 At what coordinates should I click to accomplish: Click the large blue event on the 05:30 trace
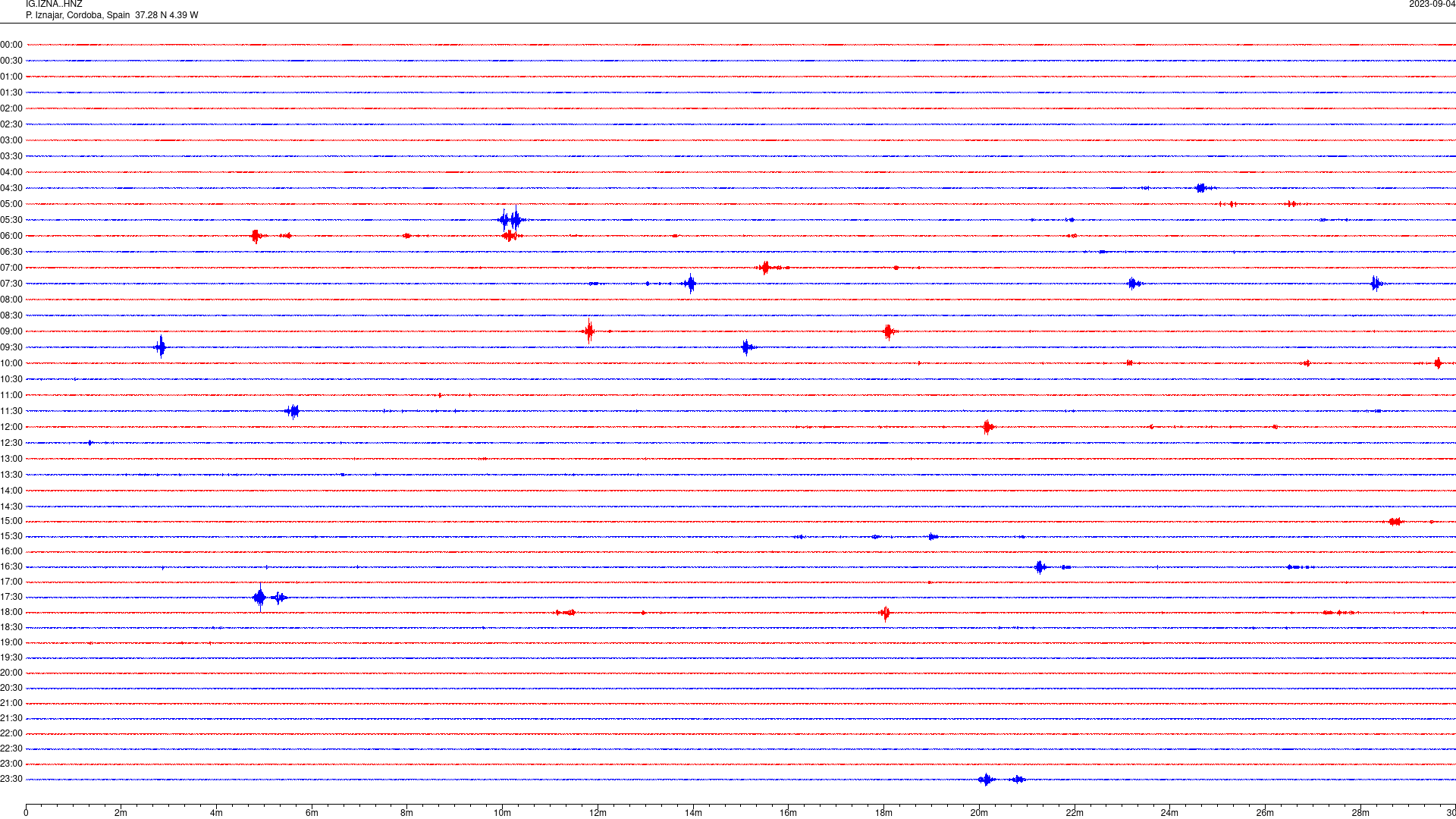tap(512, 219)
